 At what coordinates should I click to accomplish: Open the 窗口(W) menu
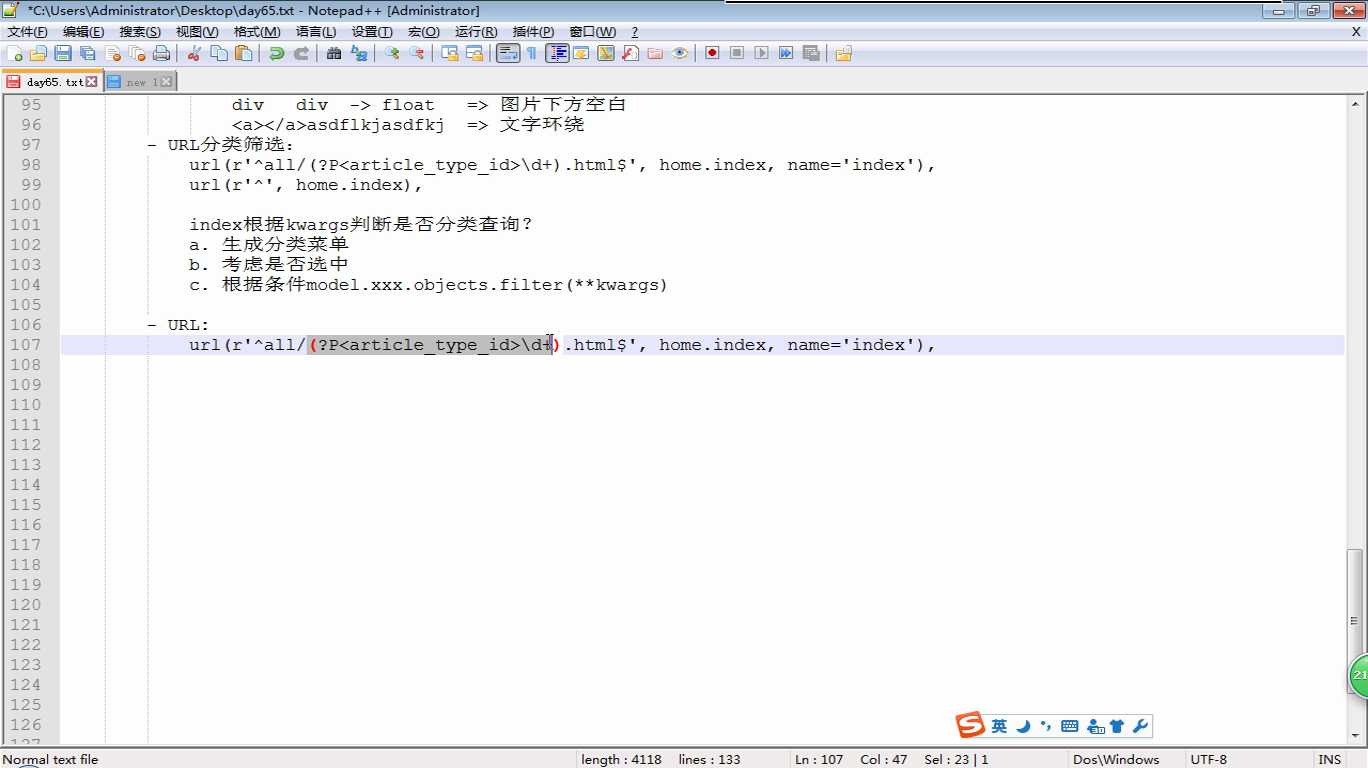[x=593, y=32]
